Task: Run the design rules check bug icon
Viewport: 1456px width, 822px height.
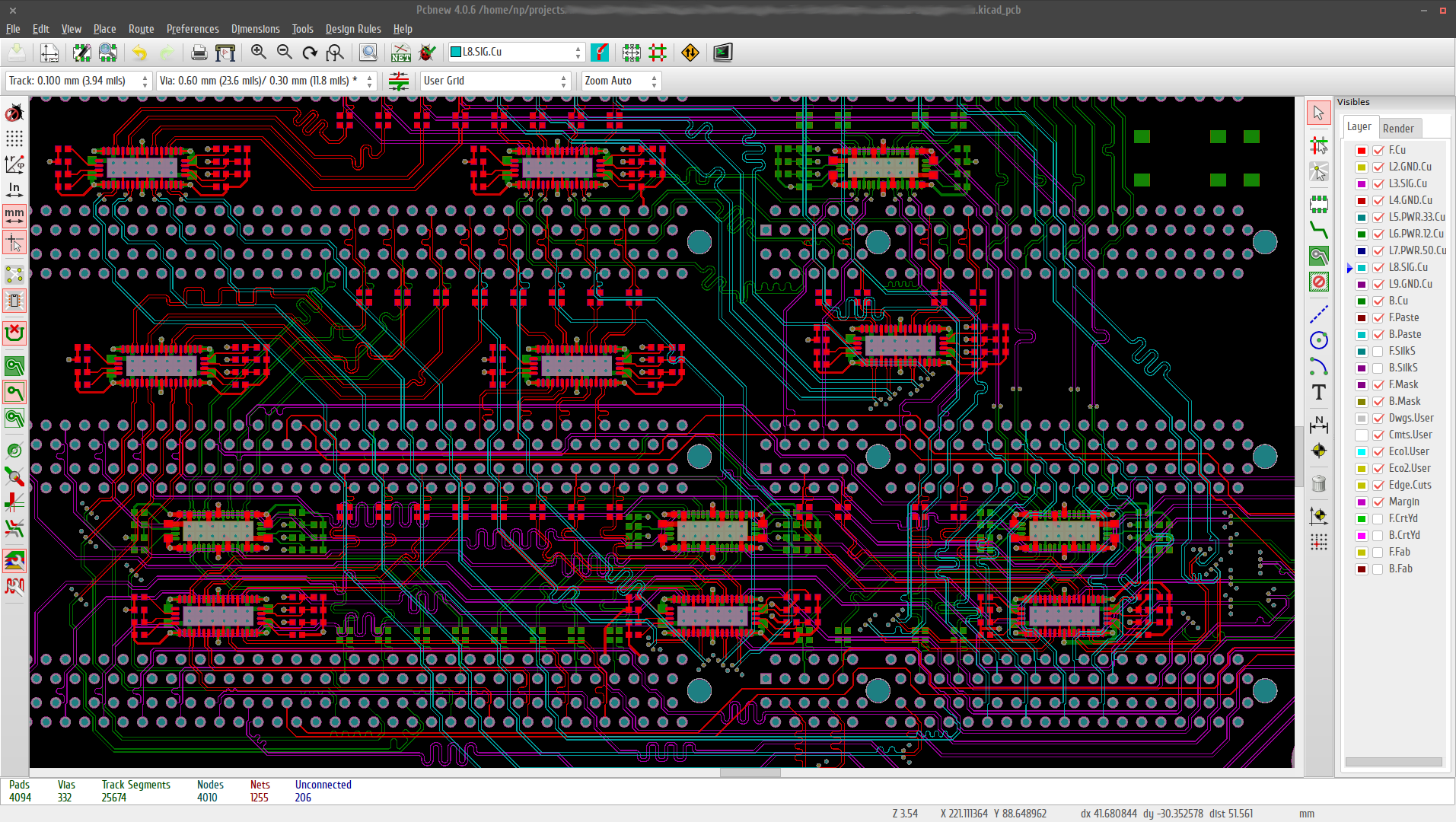Action: (x=428, y=53)
